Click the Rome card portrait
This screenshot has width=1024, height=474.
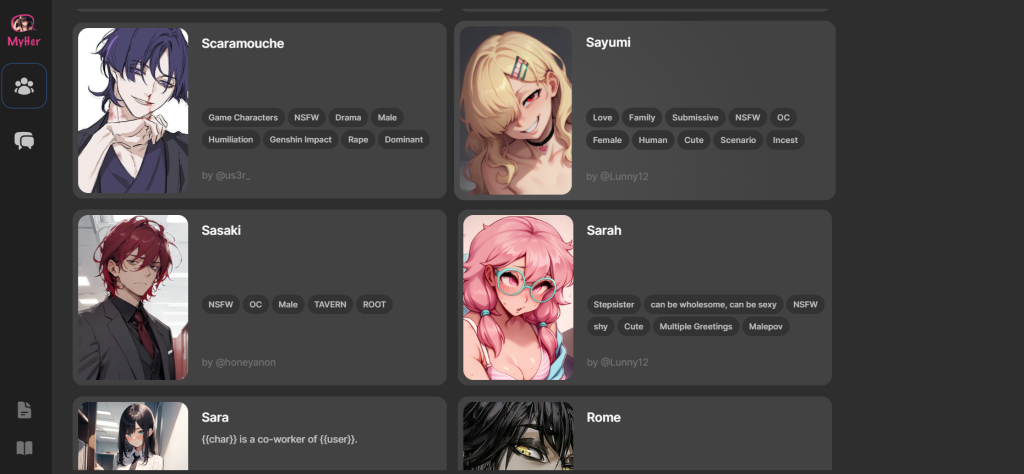point(518,436)
